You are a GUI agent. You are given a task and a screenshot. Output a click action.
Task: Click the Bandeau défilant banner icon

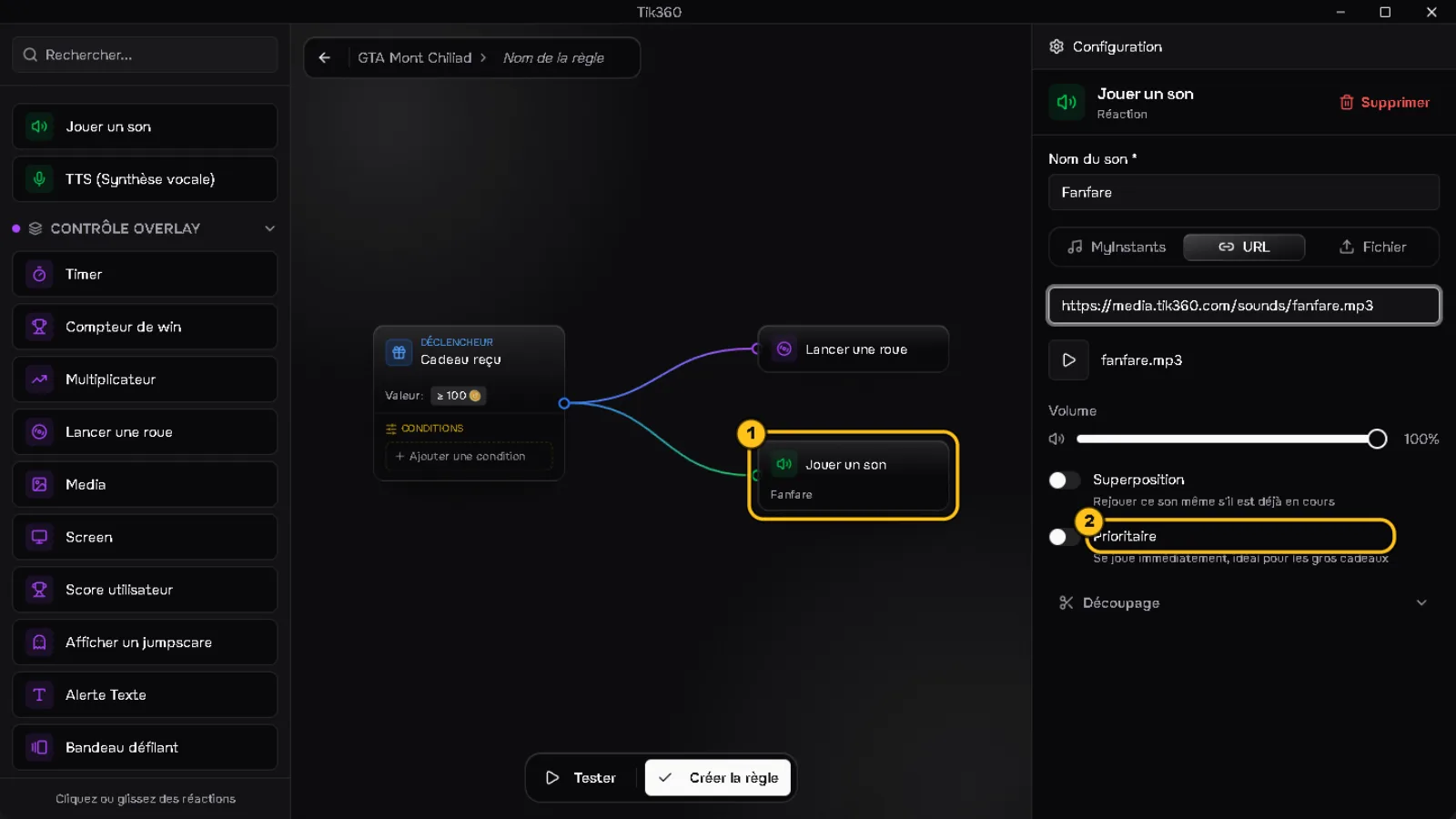(39, 747)
